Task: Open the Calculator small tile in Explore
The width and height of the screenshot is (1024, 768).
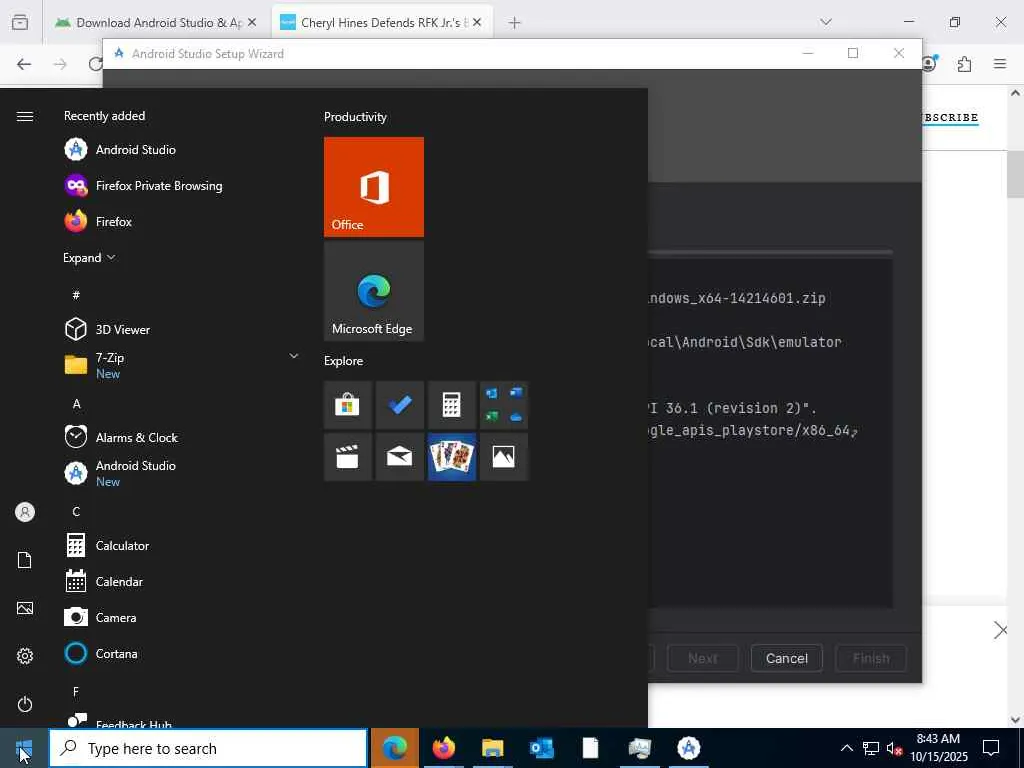Action: (451, 405)
